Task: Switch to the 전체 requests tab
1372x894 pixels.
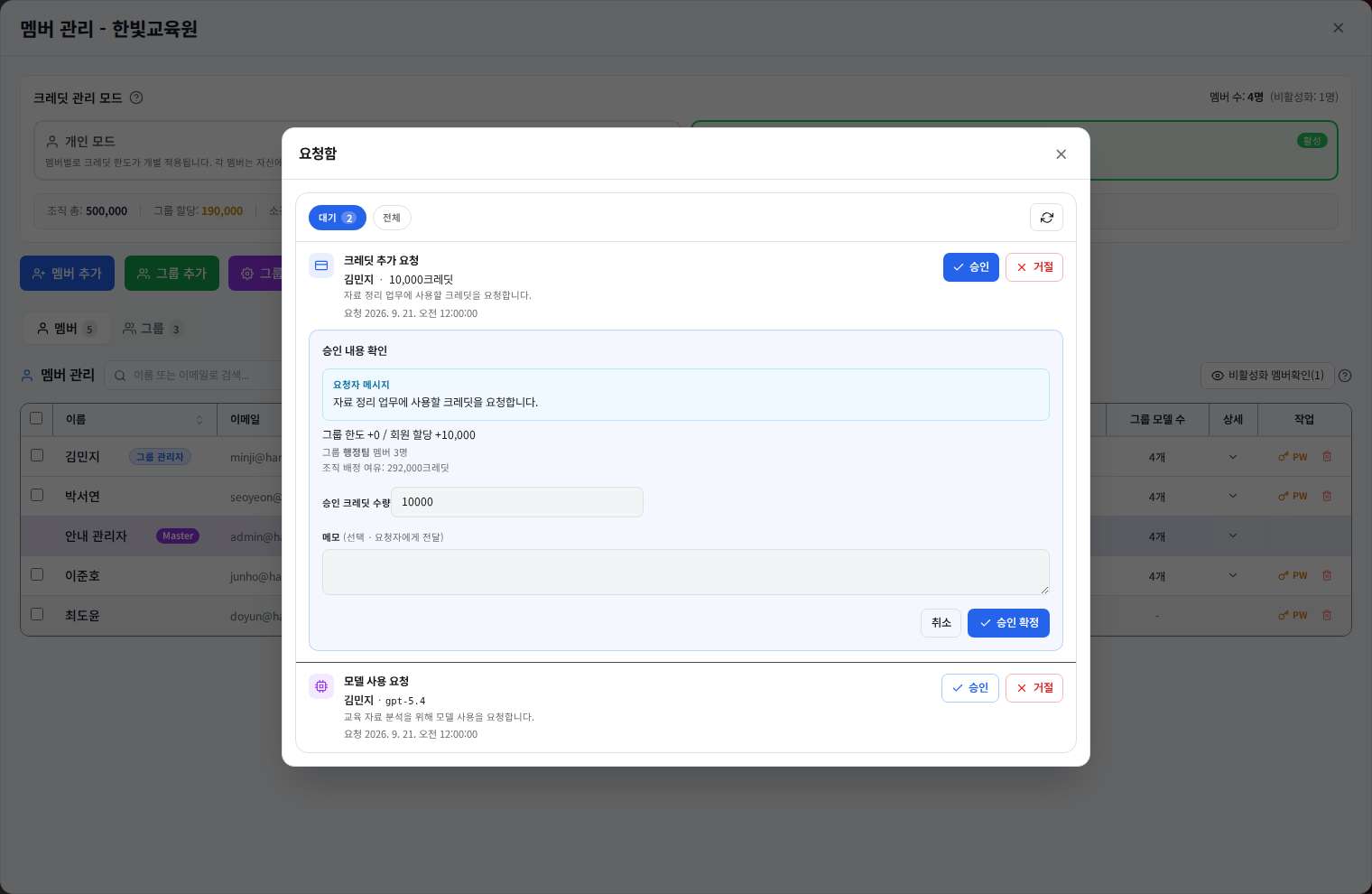Action: (x=392, y=218)
